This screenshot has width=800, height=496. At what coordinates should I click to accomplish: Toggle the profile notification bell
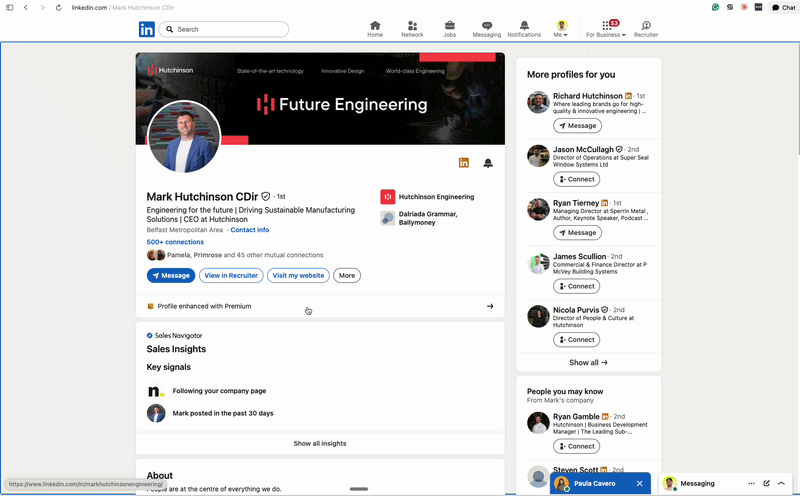pos(488,163)
